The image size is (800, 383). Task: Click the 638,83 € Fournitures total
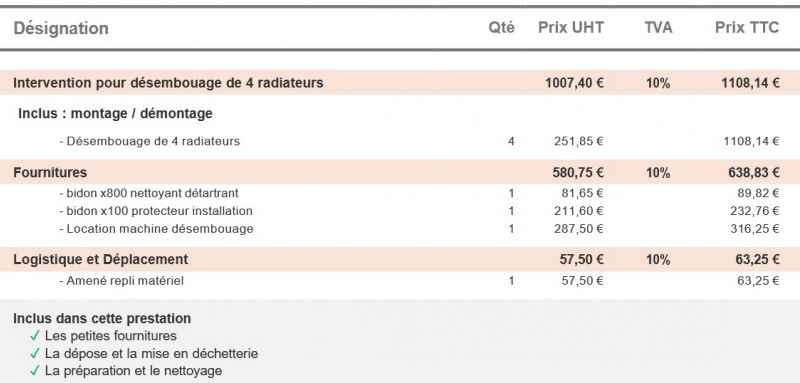(x=754, y=172)
